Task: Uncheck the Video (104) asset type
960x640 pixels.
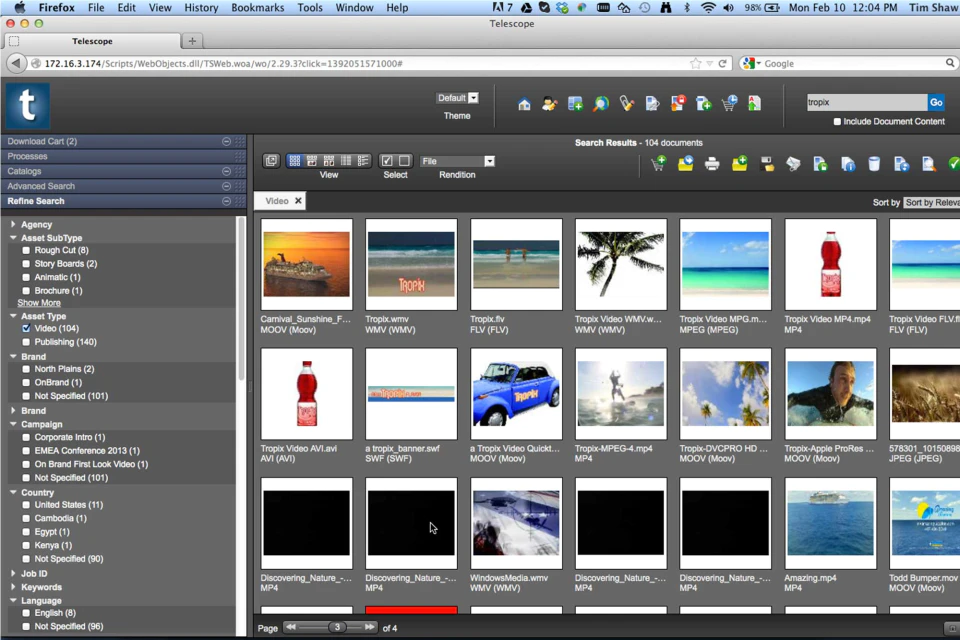Action: point(26,328)
